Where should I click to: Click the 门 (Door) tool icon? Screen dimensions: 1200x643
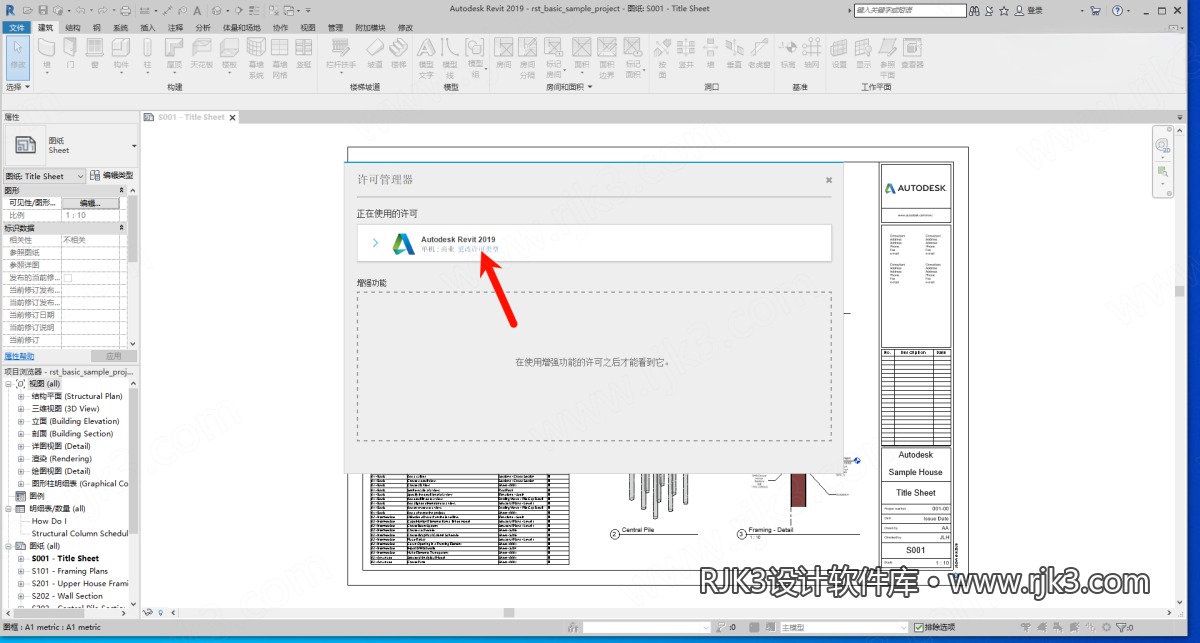[x=71, y=48]
